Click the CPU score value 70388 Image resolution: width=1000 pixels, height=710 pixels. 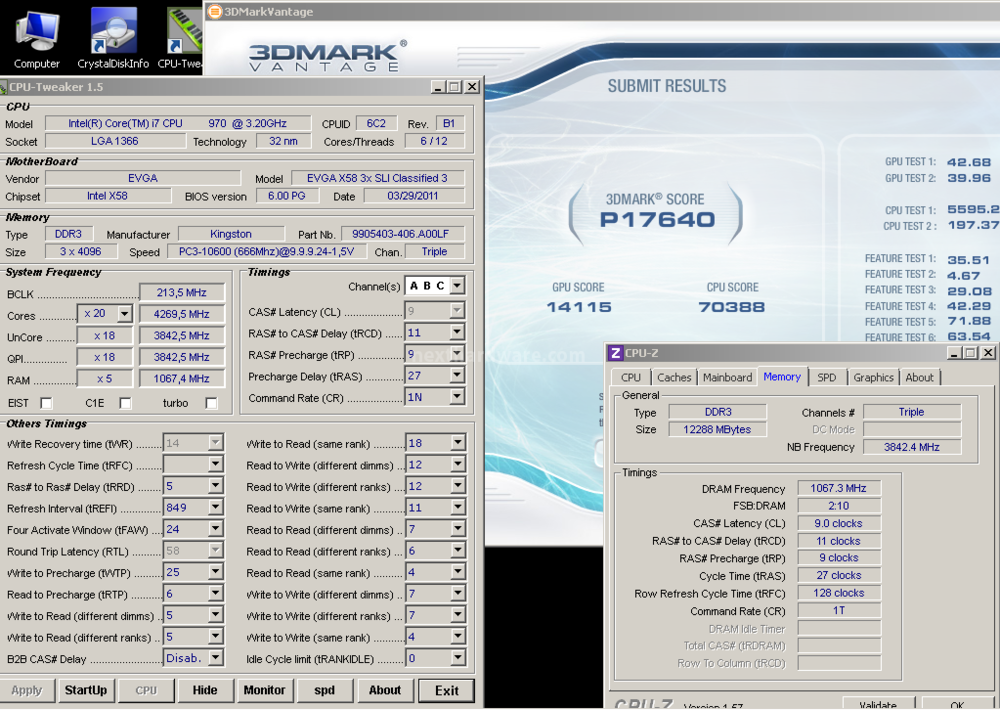pos(732,307)
